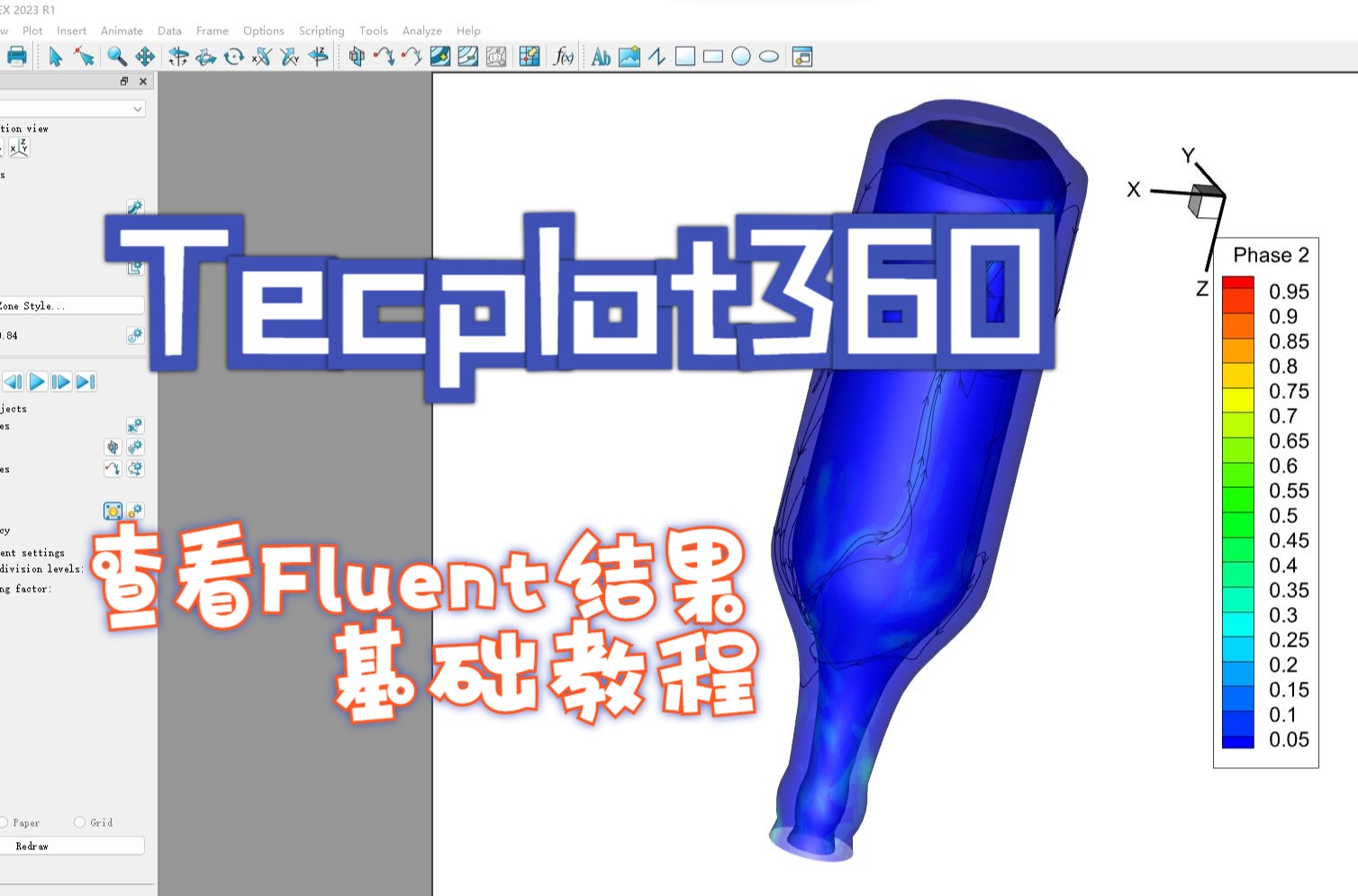Select the ellipse shape tool
This screenshot has height=896, width=1358.
[769, 57]
